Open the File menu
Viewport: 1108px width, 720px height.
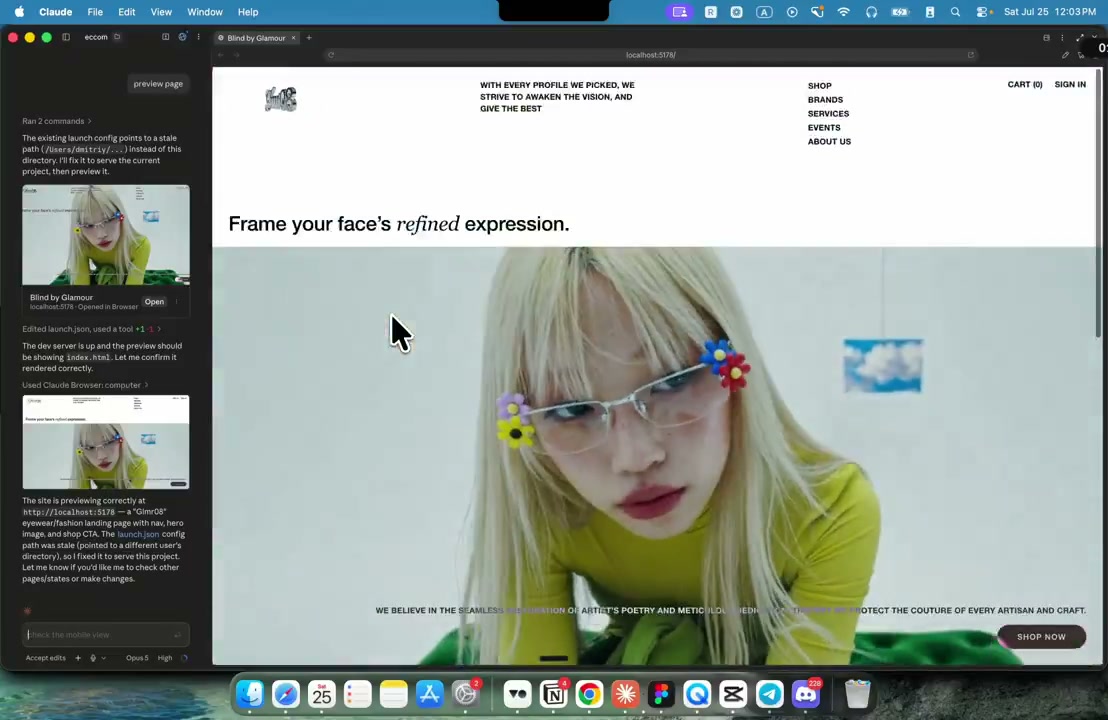pyautogui.click(x=95, y=12)
